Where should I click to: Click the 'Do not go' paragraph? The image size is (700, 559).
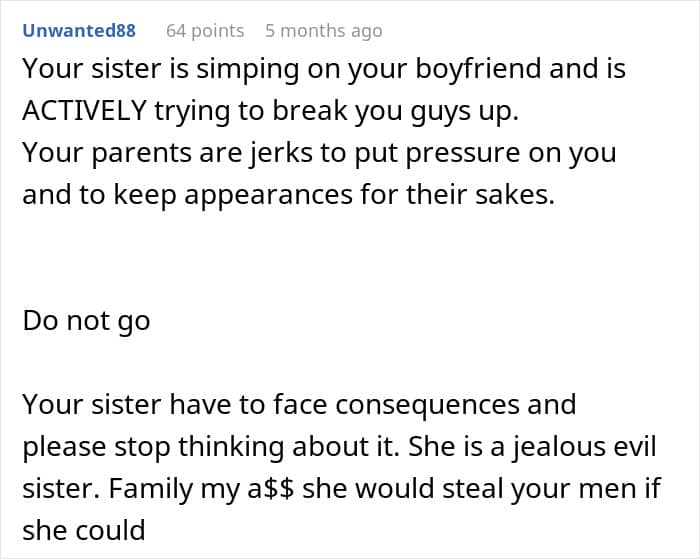86,321
